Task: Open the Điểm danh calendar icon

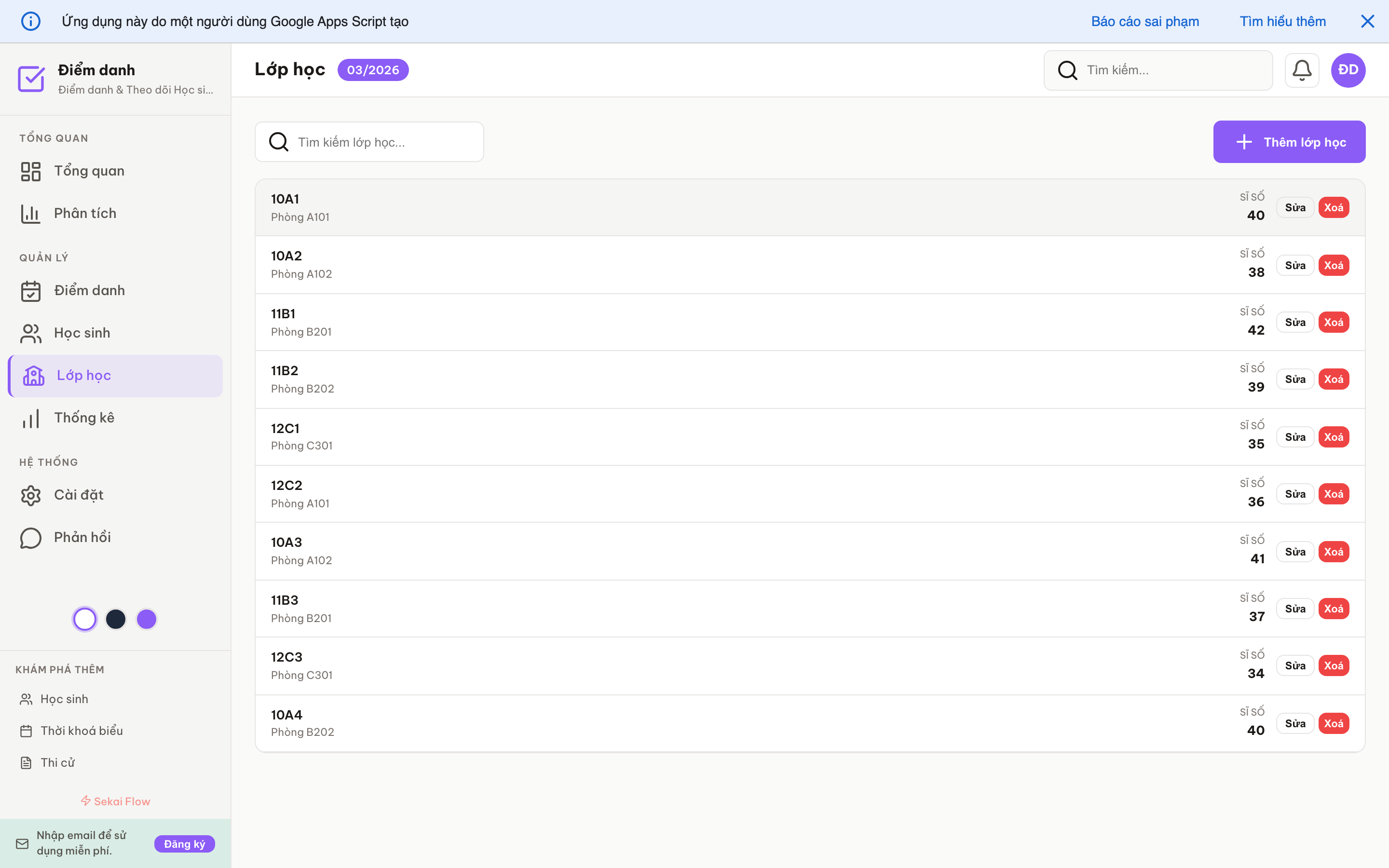Action: (x=30, y=290)
